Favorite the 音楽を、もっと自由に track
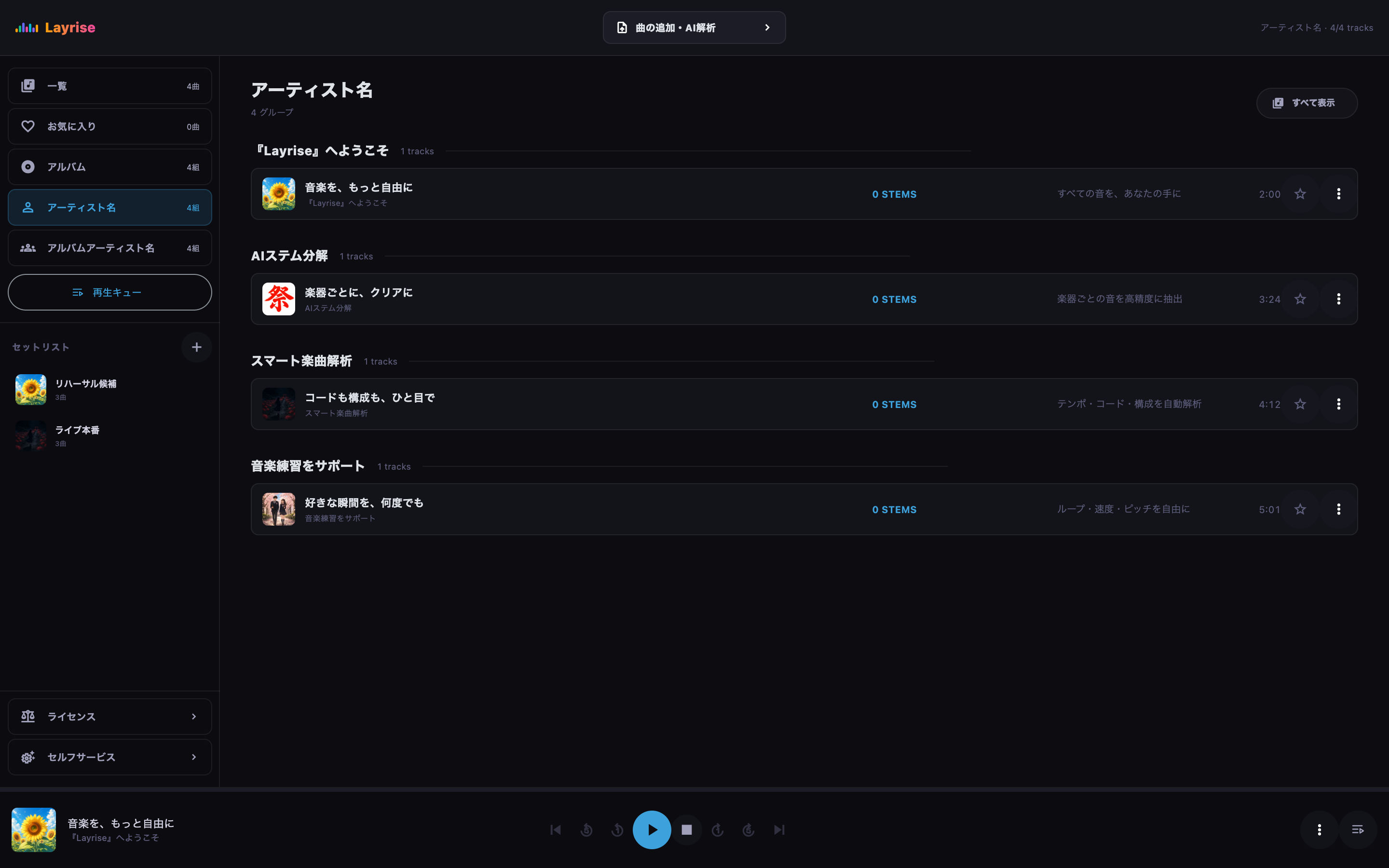This screenshot has width=1389, height=868. [x=1300, y=194]
